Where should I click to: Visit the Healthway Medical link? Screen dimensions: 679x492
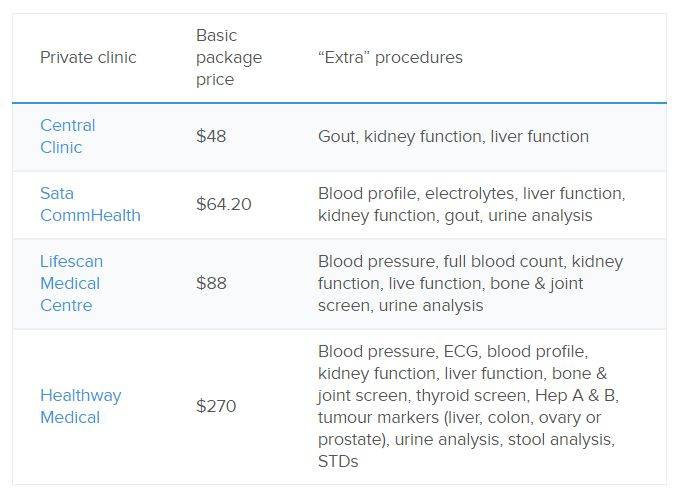pyautogui.click(x=80, y=406)
